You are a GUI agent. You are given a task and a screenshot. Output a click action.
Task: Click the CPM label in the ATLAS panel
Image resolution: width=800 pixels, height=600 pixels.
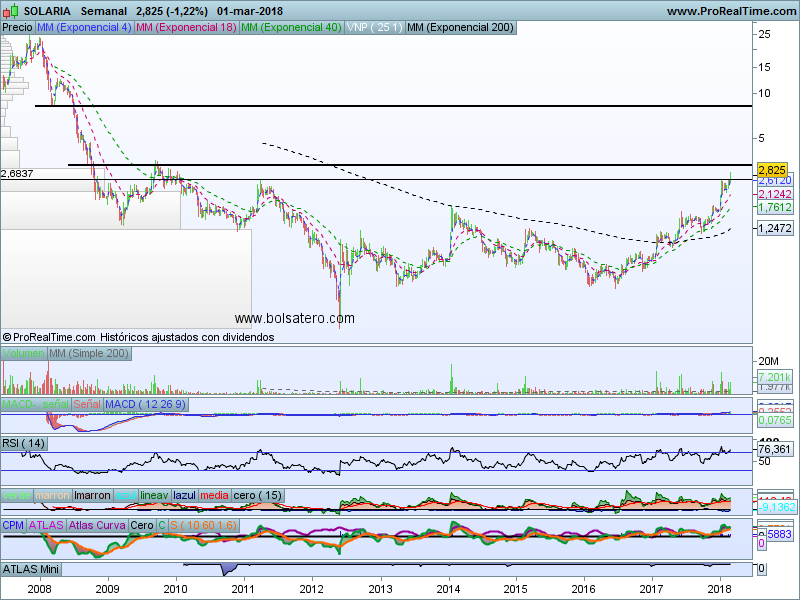tap(13, 525)
